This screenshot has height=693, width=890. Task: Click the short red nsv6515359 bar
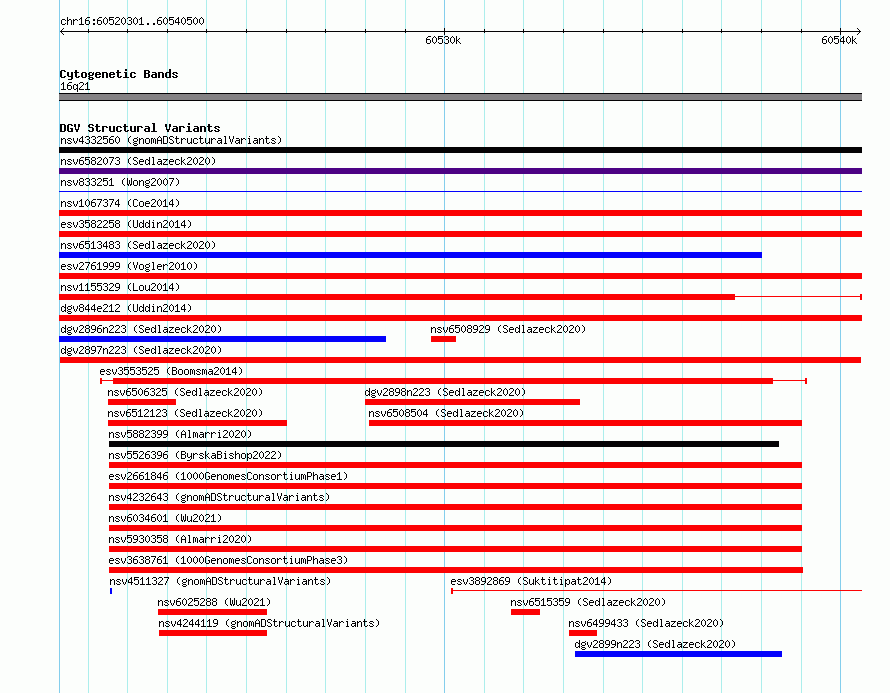tap(525, 612)
